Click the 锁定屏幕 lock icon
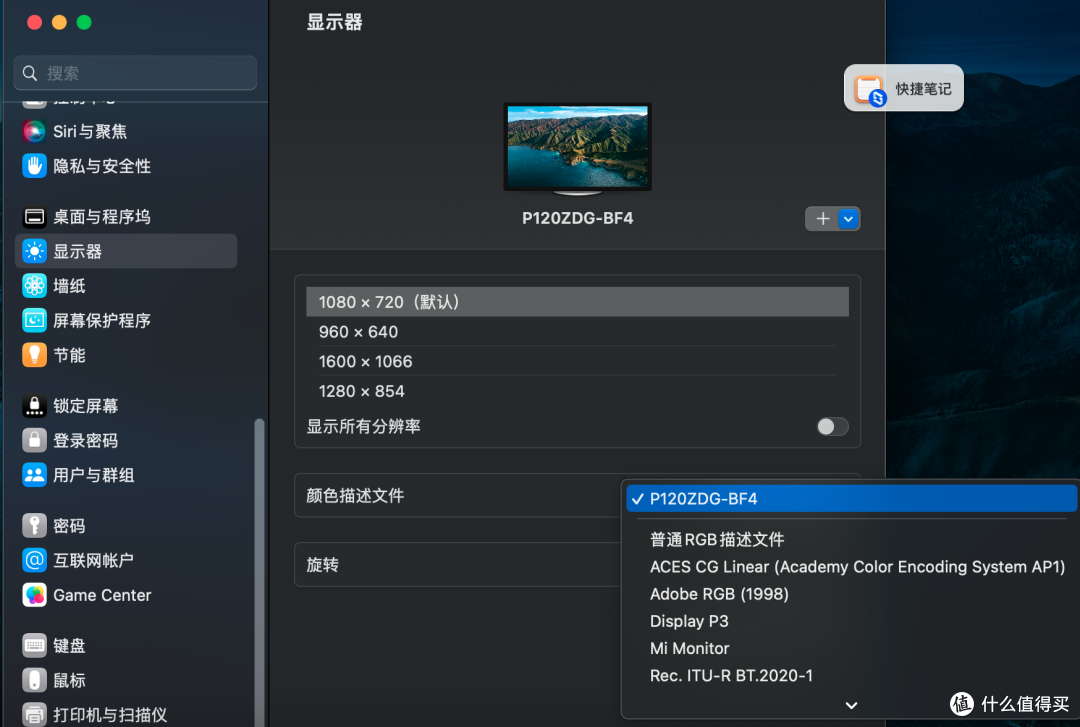 (34, 406)
